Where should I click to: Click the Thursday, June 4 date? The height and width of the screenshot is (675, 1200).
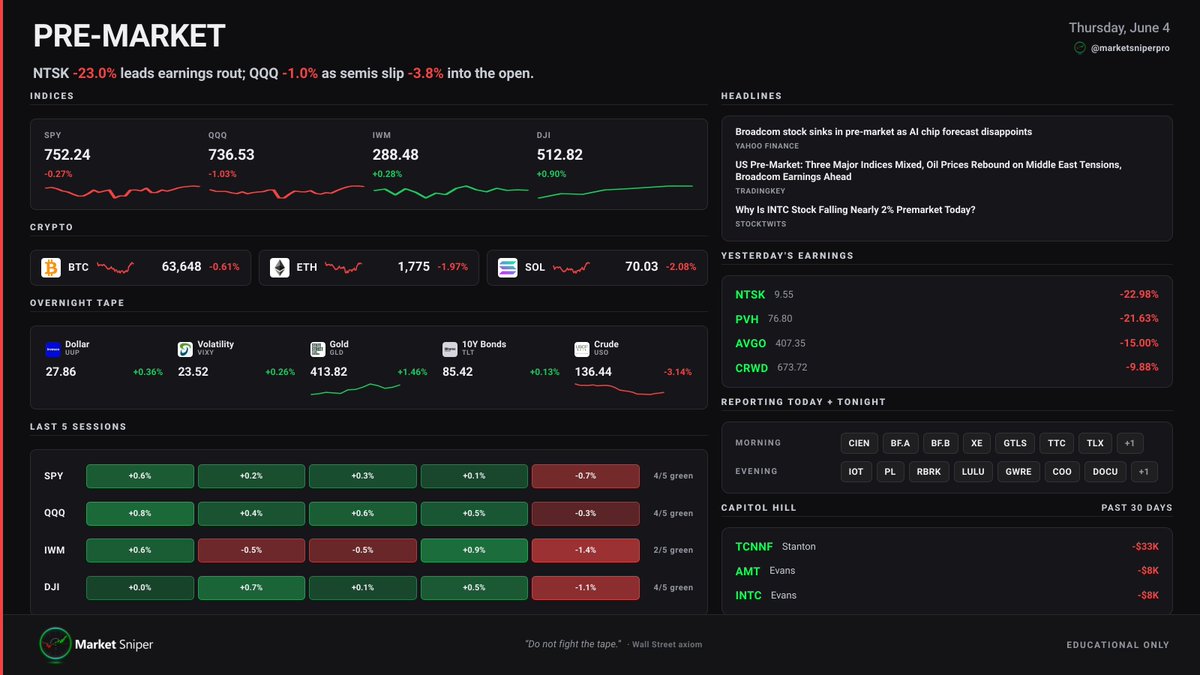pos(1119,27)
